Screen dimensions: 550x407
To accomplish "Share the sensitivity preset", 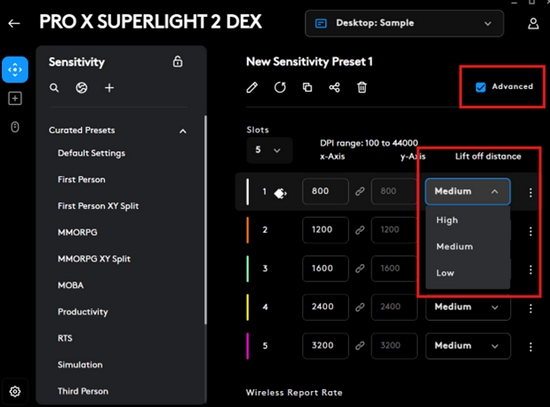I will (335, 87).
